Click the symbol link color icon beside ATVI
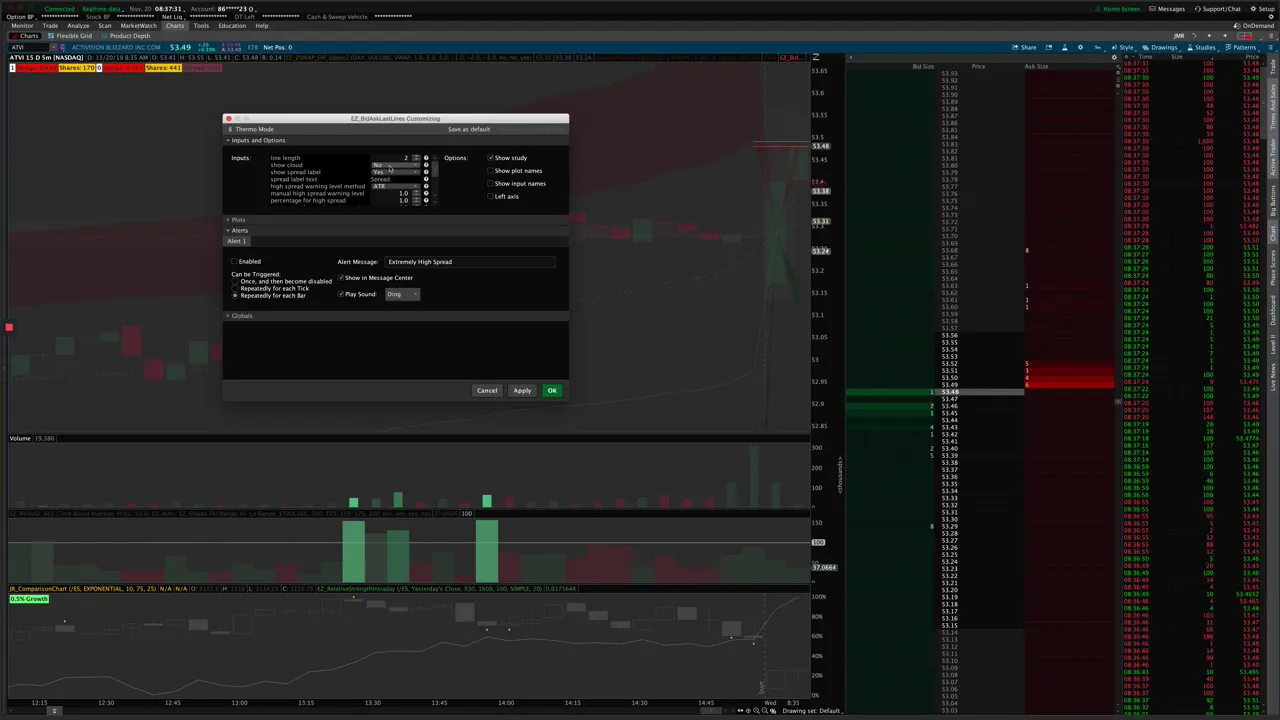Viewport: 1280px width, 720px height. click(x=61, y=47)
